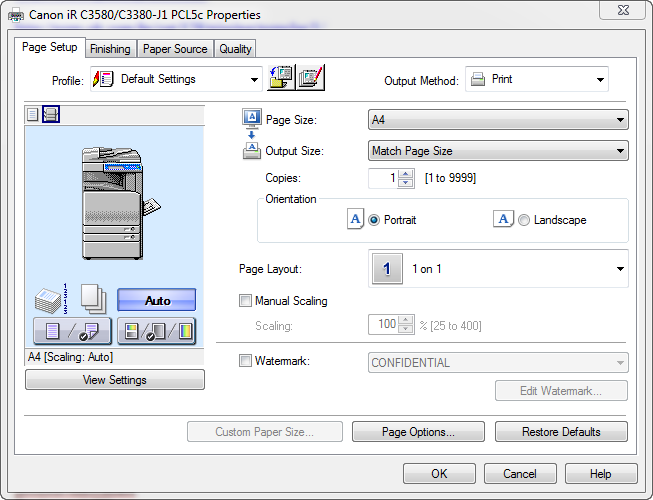653x500 pixels.
Task: Toggle the one-sided/two-sided printing button
Action: click(x=72, y=331)
